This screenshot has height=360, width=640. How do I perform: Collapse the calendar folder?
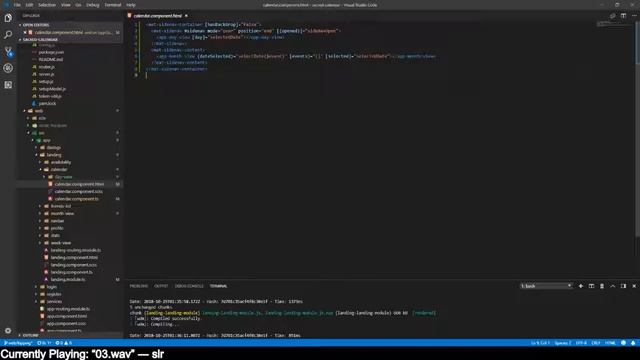click(40, 170)
